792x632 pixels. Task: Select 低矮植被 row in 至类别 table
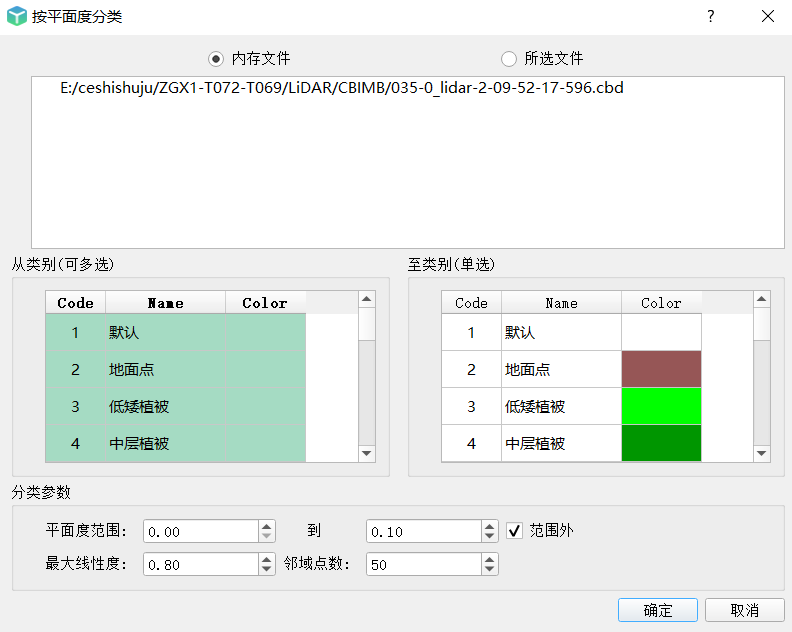572,406
